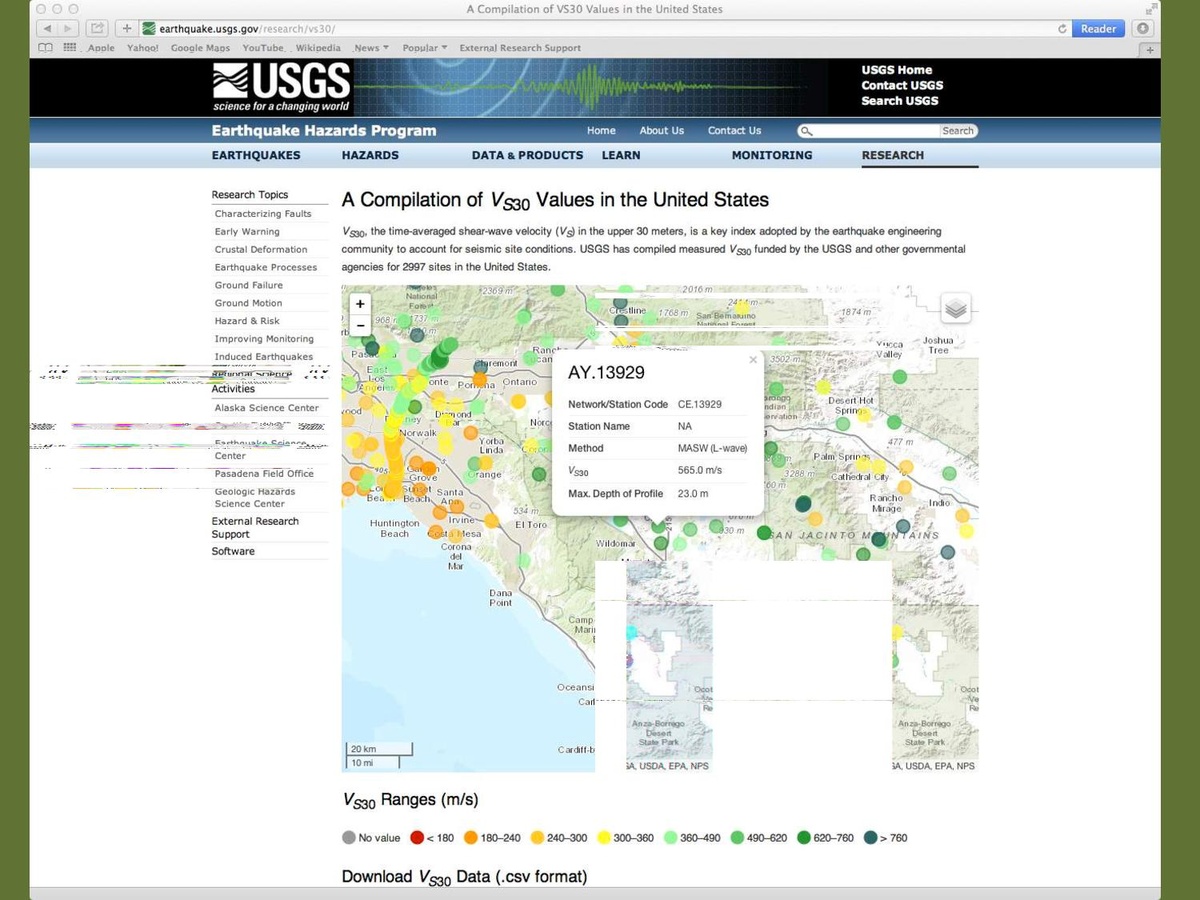Close the AY.13929 station popup
This screenshot has height=900, width=1200.
[753, 360]
